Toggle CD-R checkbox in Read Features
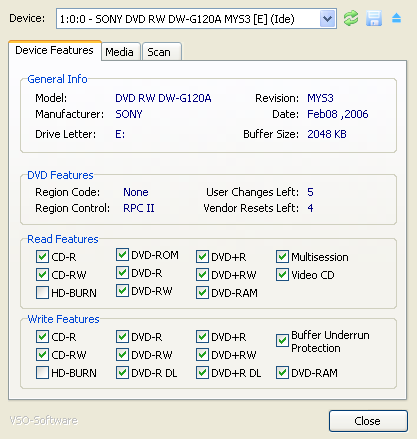Viewport: 417px width, 439px height. pos(42,257)
